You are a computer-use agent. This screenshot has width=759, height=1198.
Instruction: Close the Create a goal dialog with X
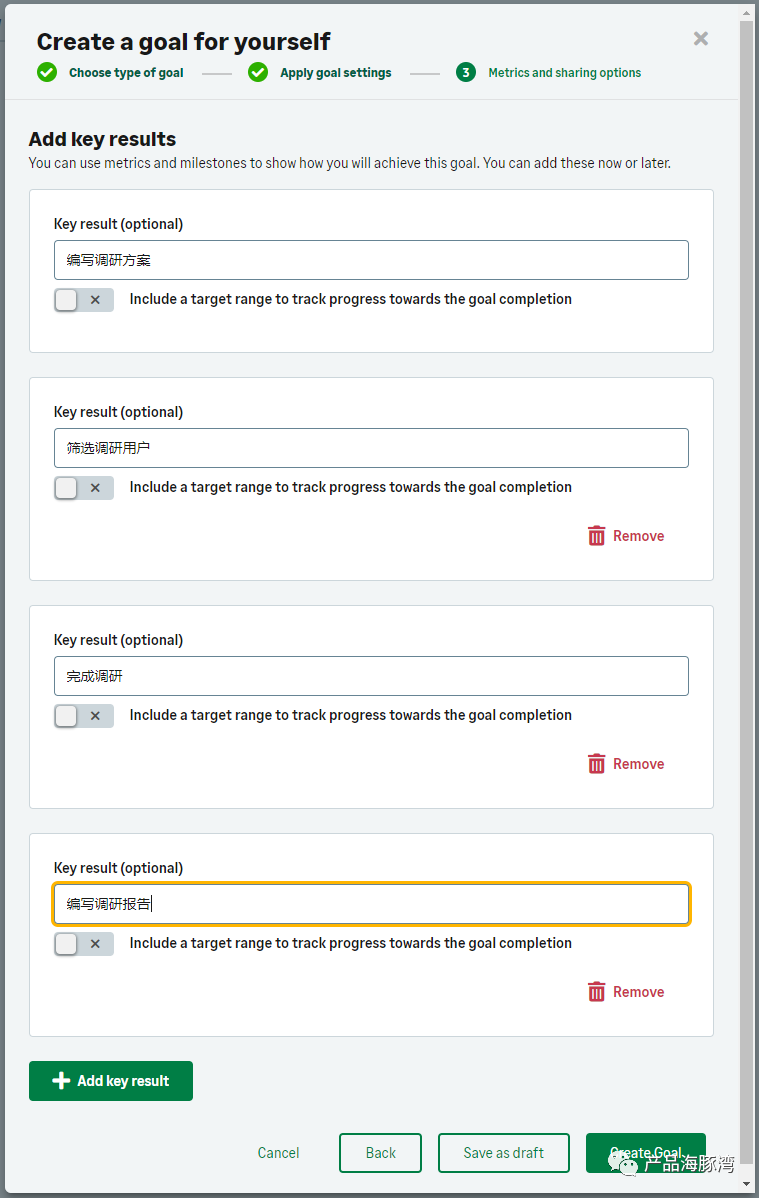click(701, 38)
